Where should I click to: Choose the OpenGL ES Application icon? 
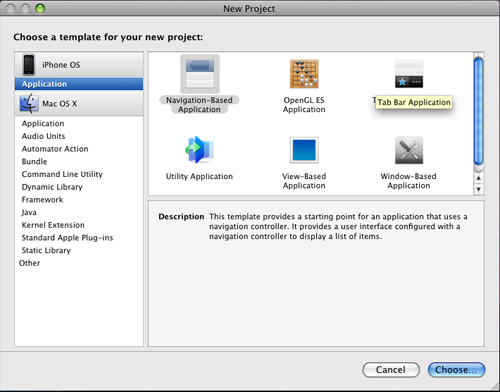click(x=304, y=74)
